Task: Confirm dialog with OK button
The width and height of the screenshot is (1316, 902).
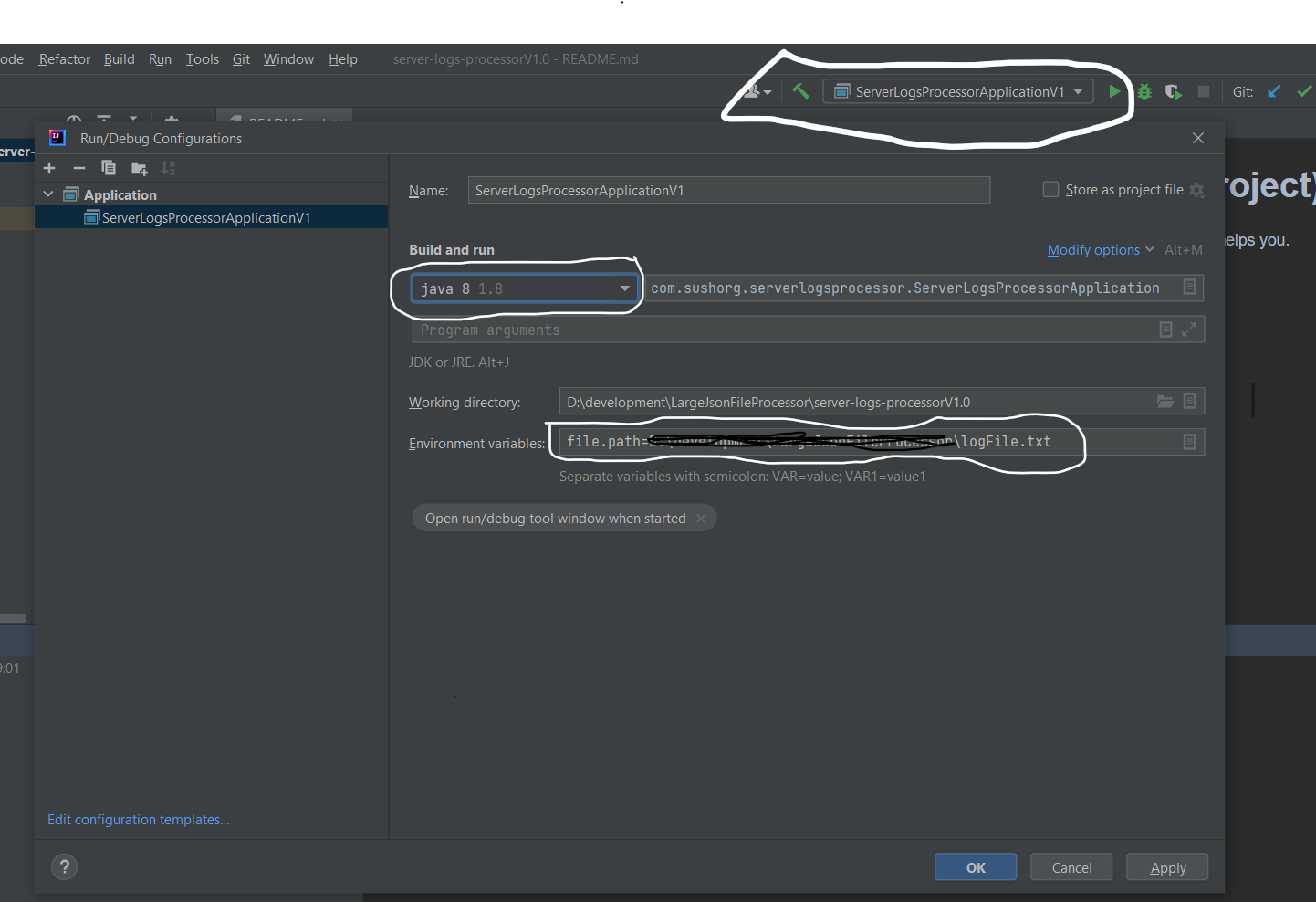Action: pyautogui.click(x=976, y=867)
